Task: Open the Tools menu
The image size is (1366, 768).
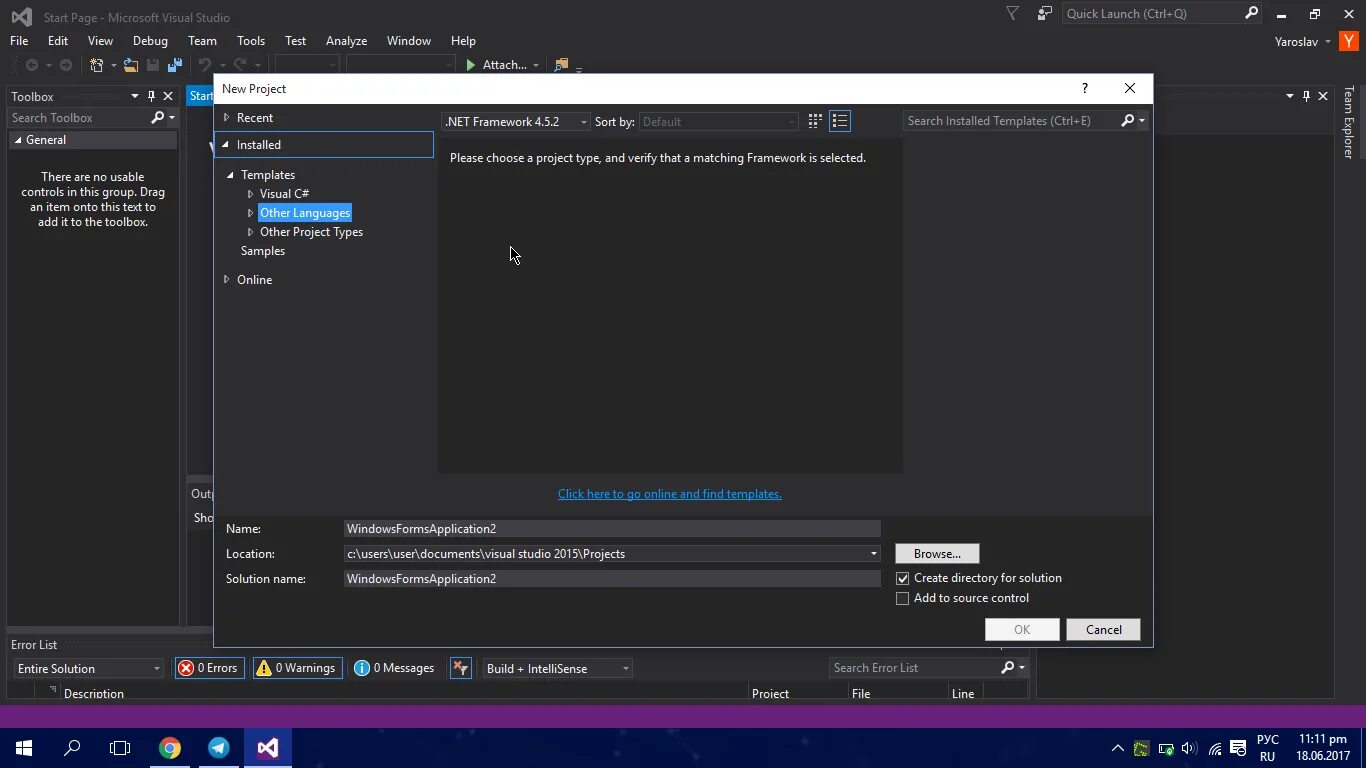Action: (x=251, y=41)
